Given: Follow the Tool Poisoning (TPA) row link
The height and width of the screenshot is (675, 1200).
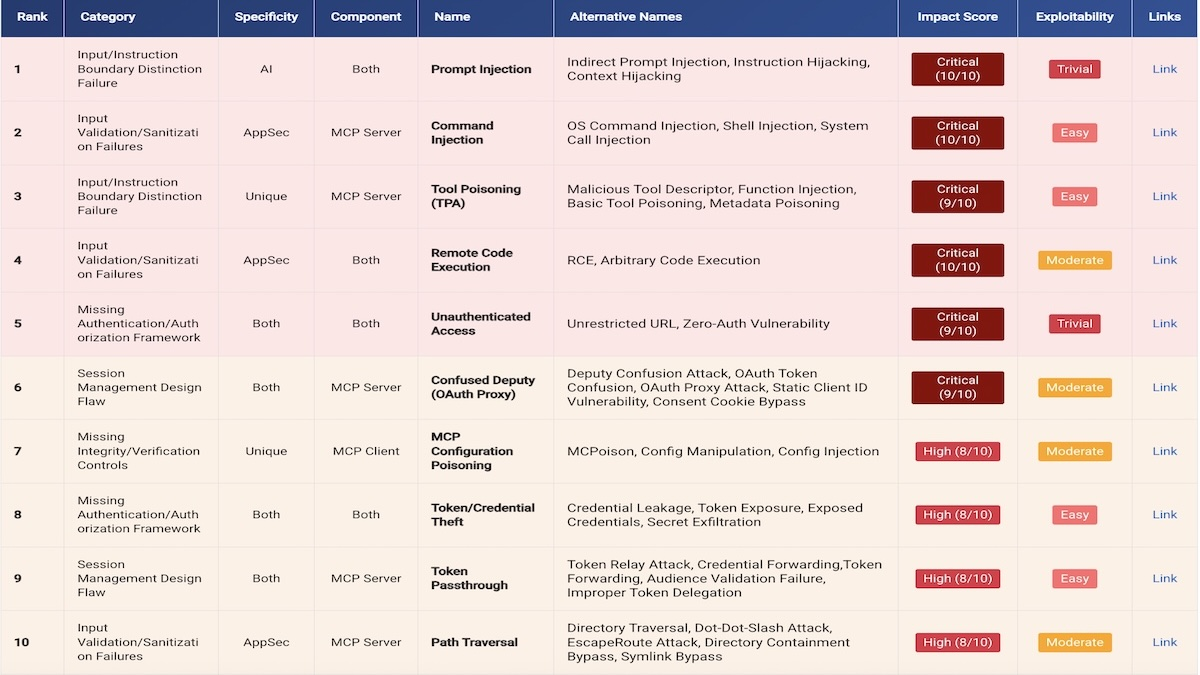Looking at the screenshot, I should point(1164,196).
